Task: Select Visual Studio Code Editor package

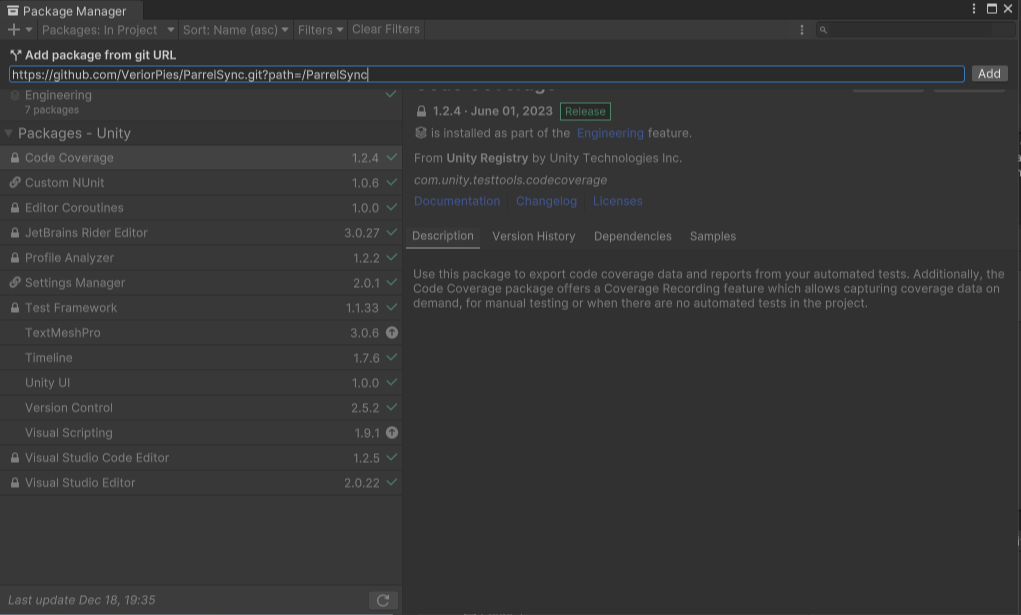Action: click(x=201, y=457)
